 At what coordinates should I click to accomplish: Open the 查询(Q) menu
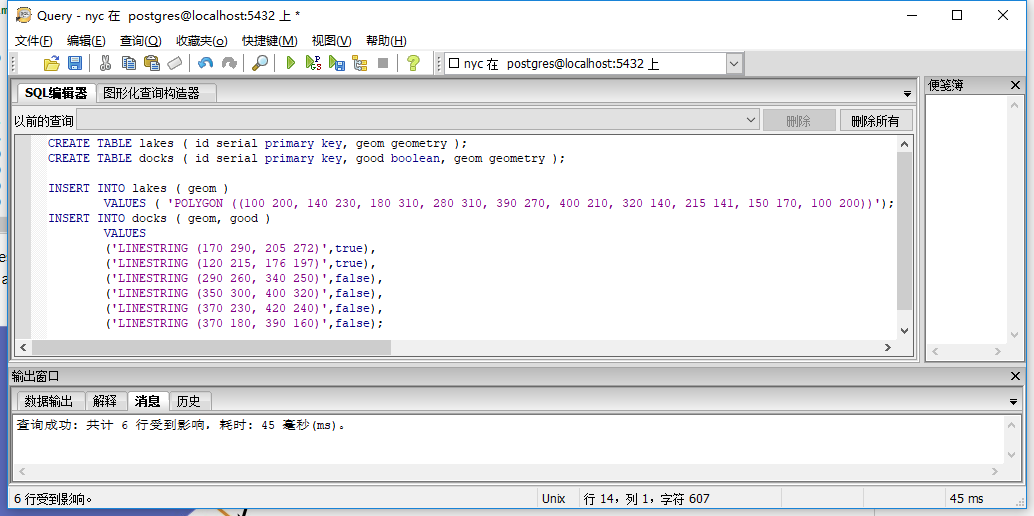tap(140, 41)
